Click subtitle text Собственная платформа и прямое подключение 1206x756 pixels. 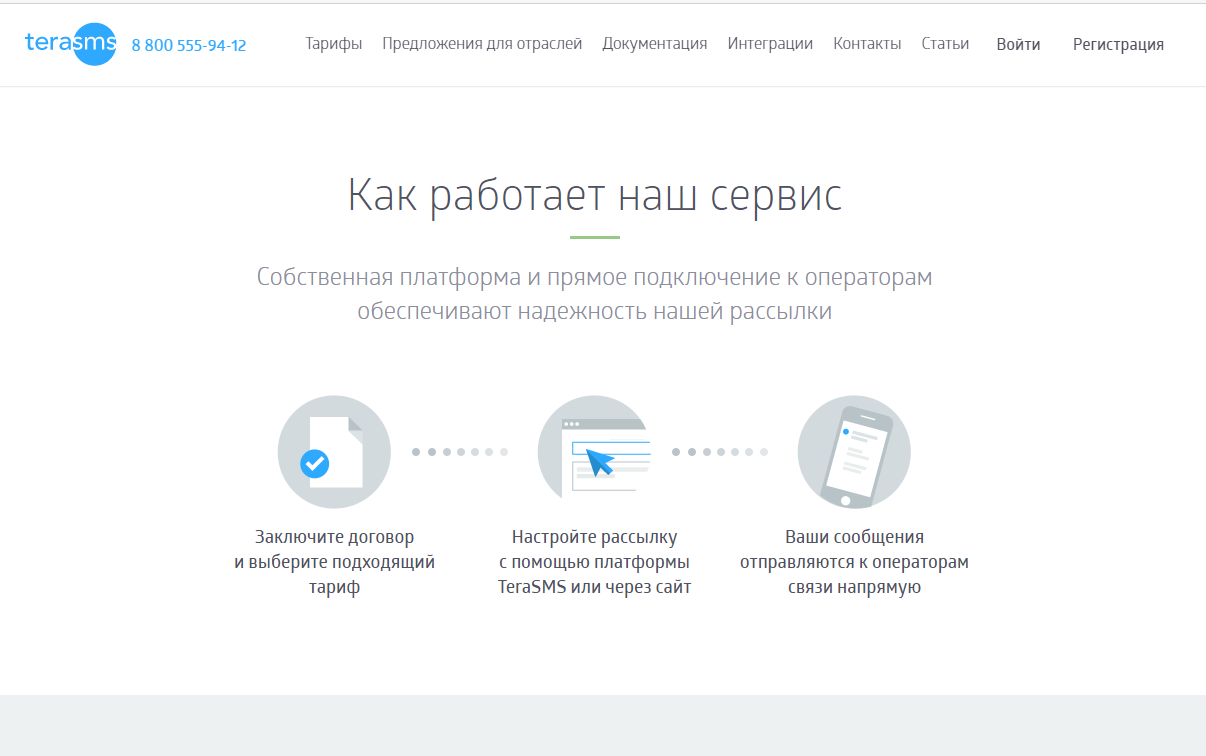pos(594,294)
